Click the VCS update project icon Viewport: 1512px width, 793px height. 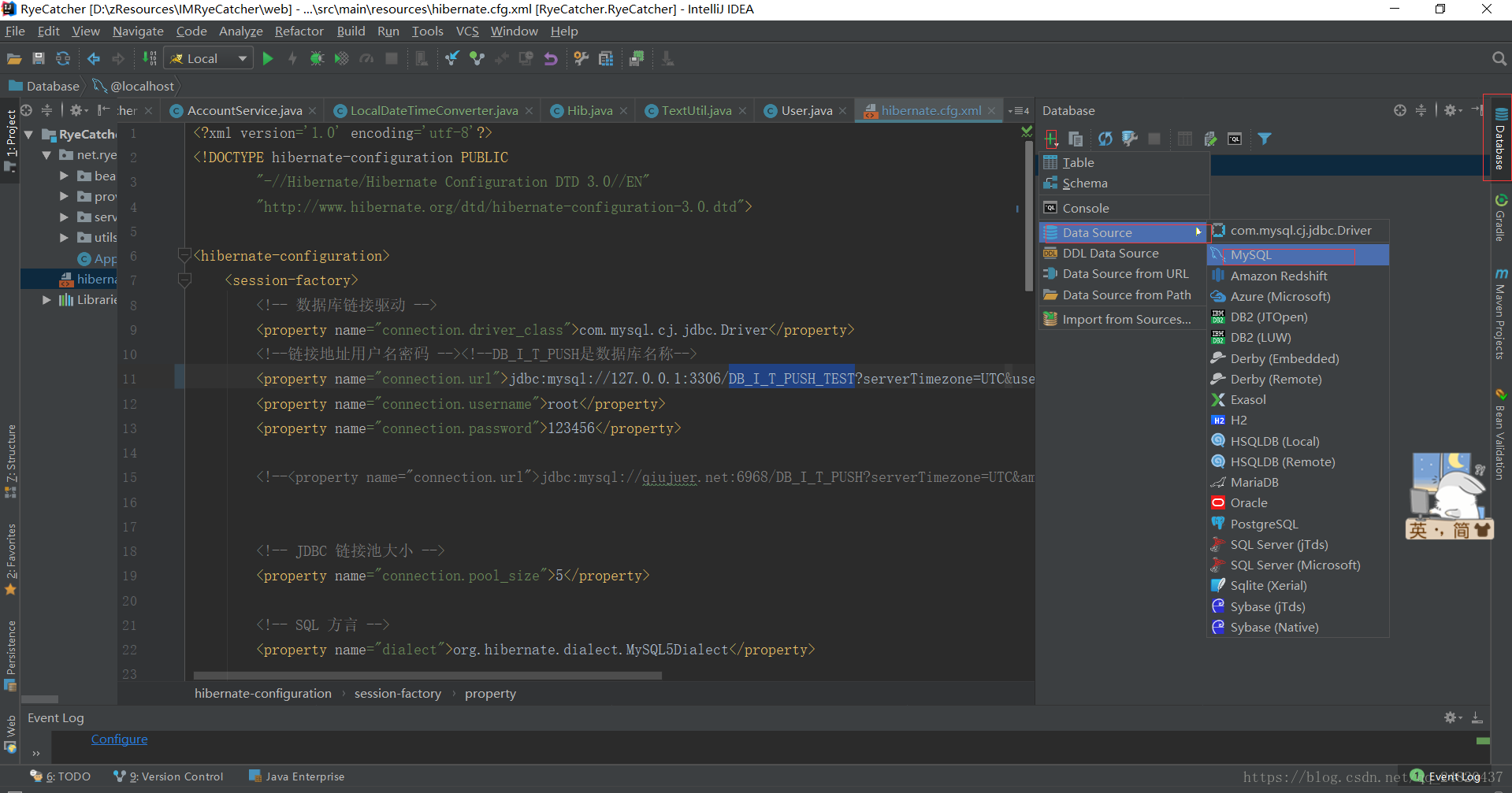click(x=451, y=59)
